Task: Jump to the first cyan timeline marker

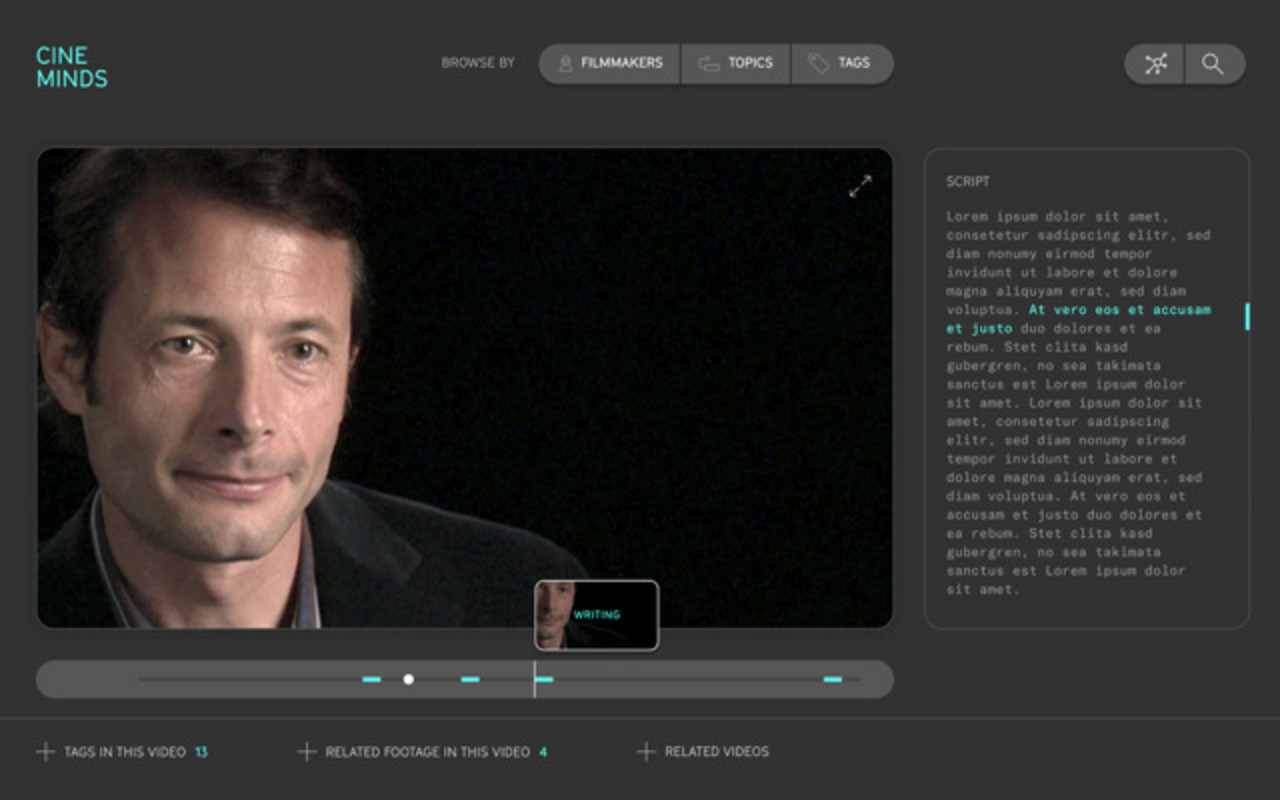Action: click(371, 679)
